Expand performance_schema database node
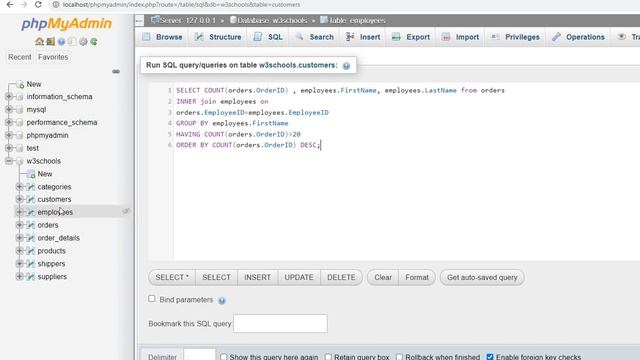640x360 pixels. [9, 122]
